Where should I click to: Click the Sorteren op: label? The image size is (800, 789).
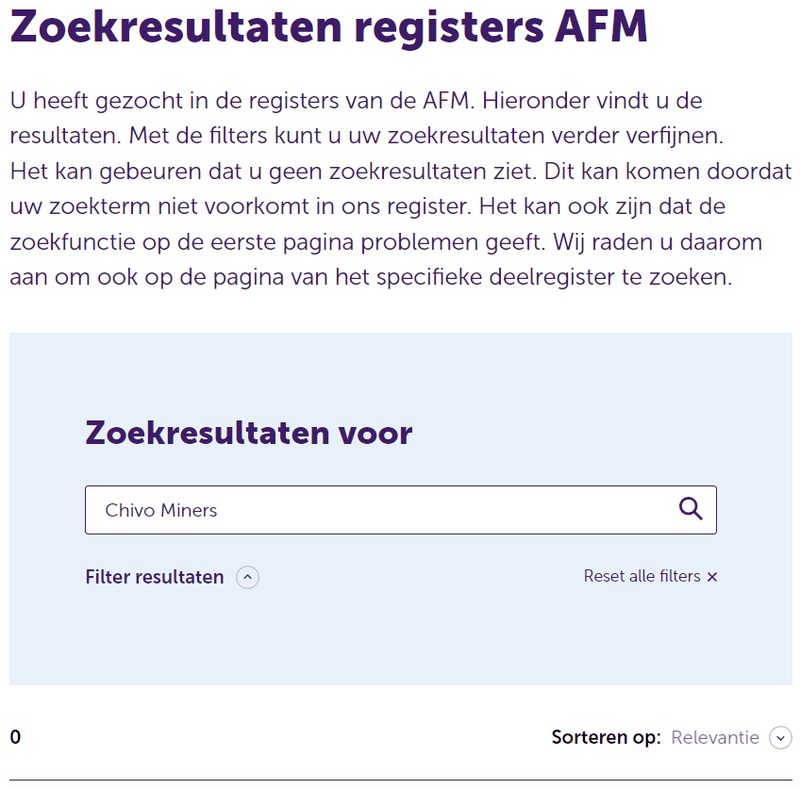click(x=606, y=737)
